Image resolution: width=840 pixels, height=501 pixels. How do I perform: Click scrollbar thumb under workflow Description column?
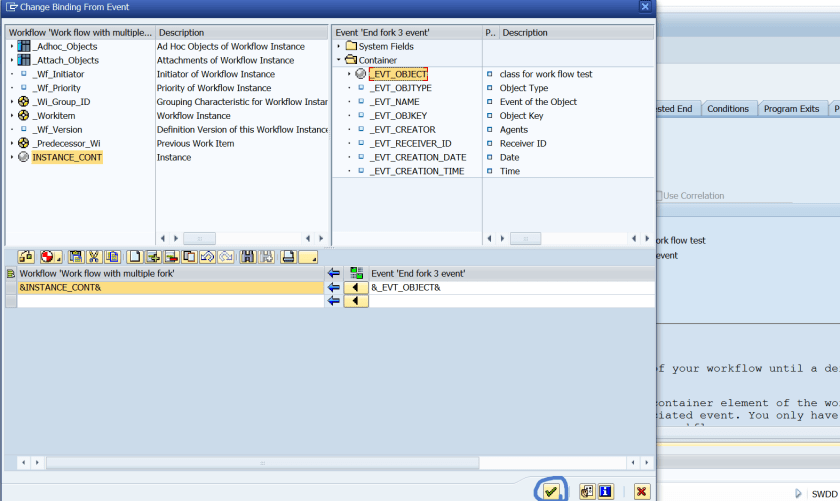coord(199,238)
